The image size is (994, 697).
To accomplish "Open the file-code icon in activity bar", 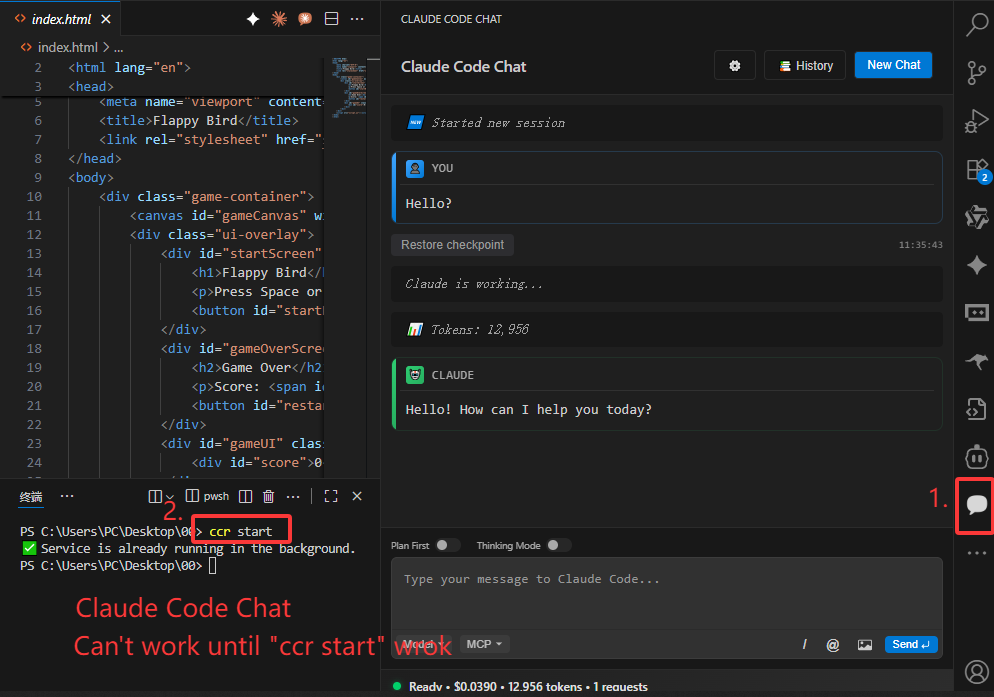I will point(977,409).
